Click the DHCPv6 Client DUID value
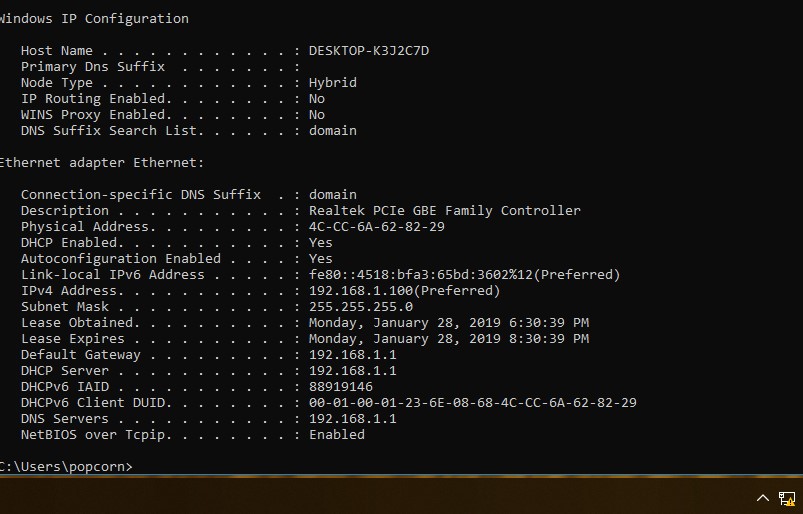 [x=472, y=403]
